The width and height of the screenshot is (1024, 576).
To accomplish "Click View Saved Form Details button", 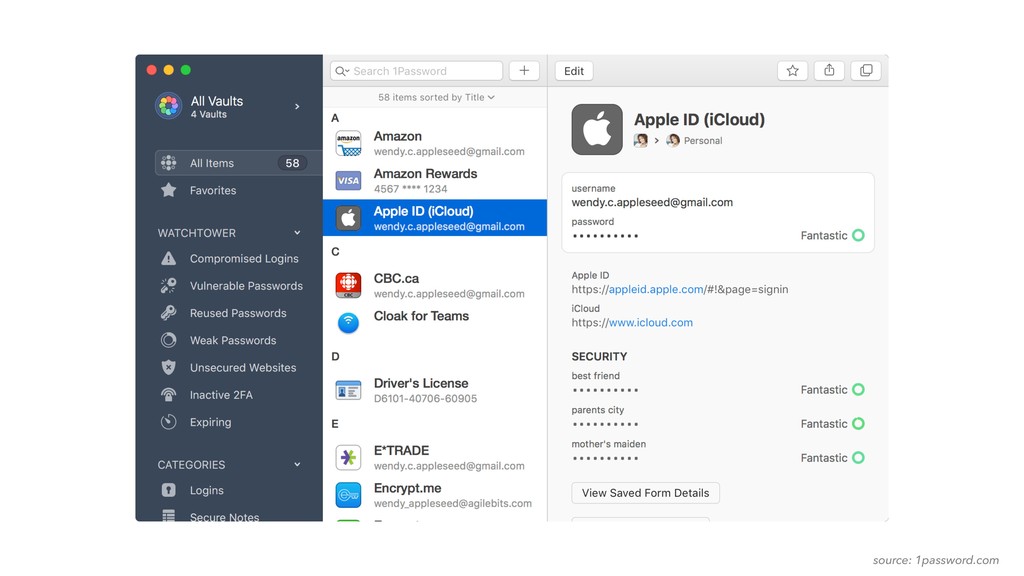I will tap(645, 493).
